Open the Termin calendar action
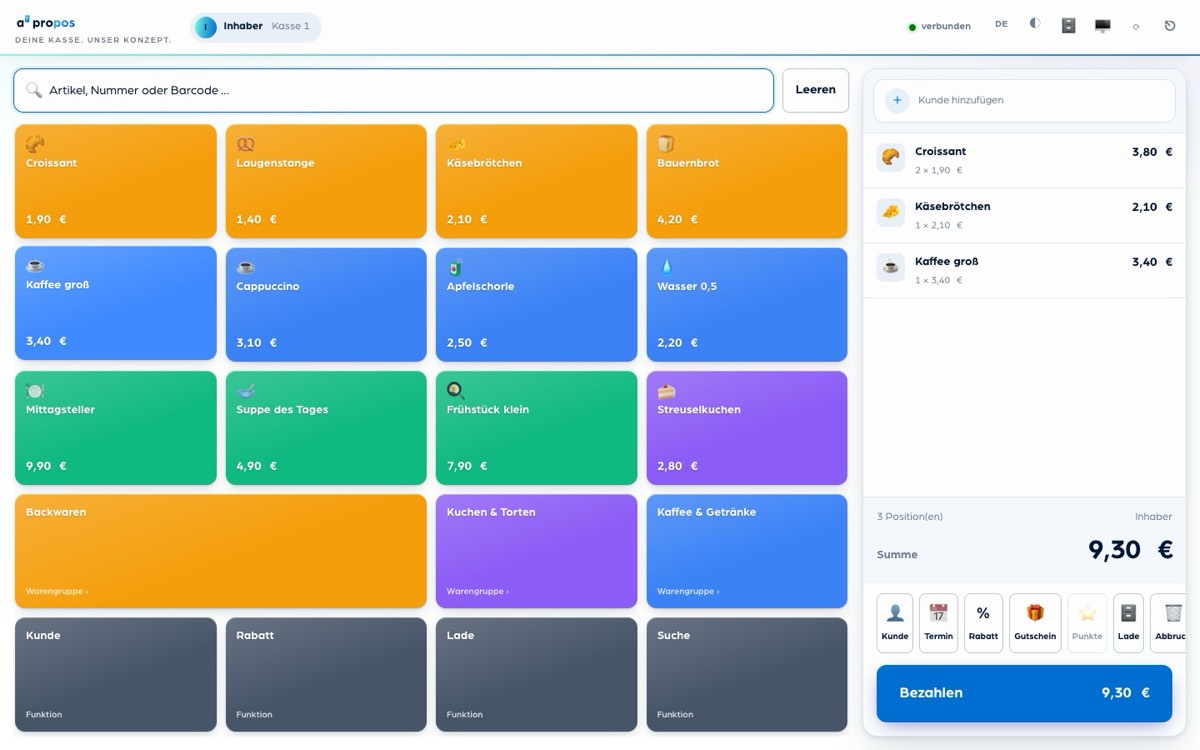Image resolution: width=1200 pixels, height=750 pixels. click(938, 623)
